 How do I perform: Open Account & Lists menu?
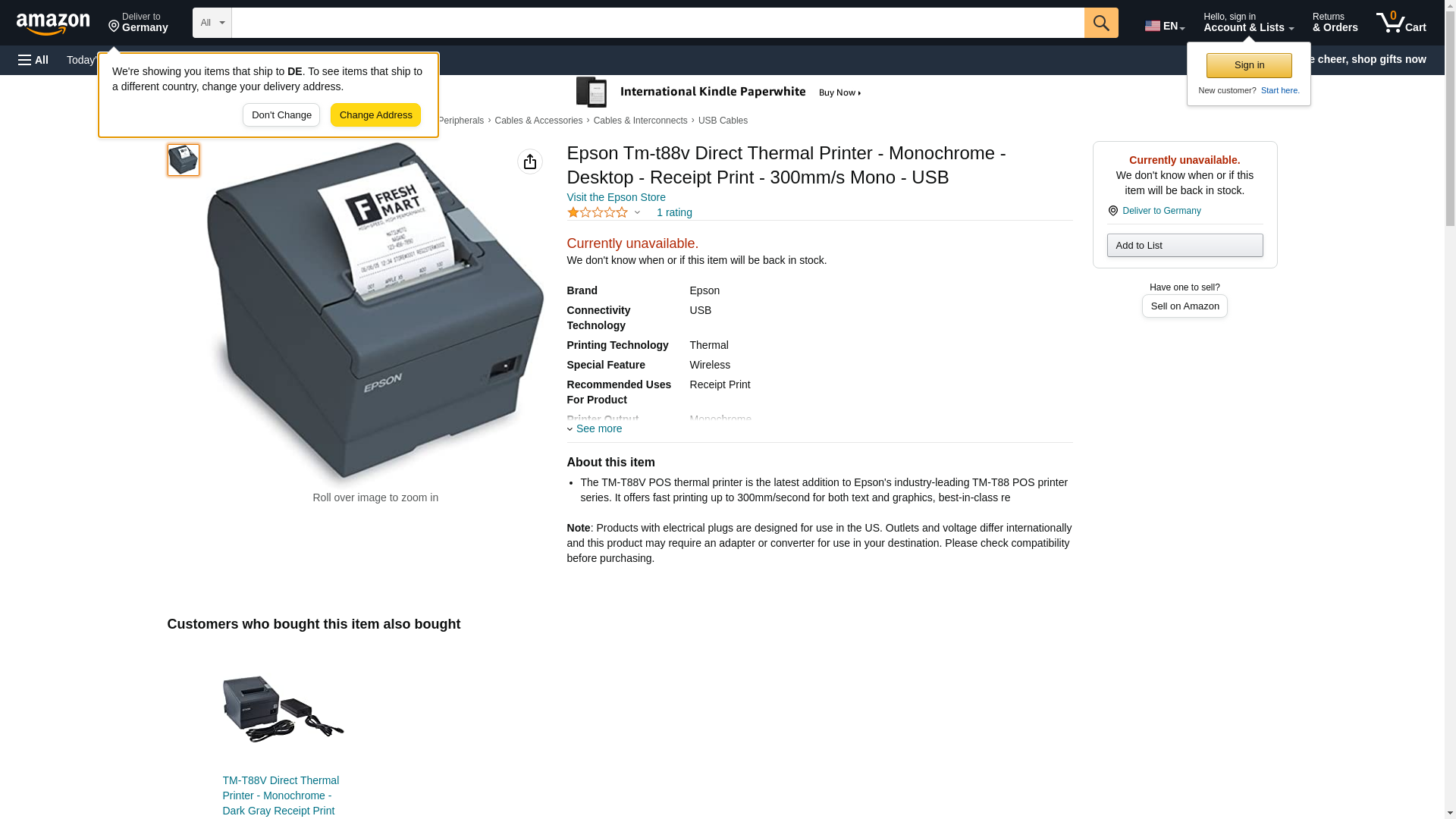[1248, 23]
